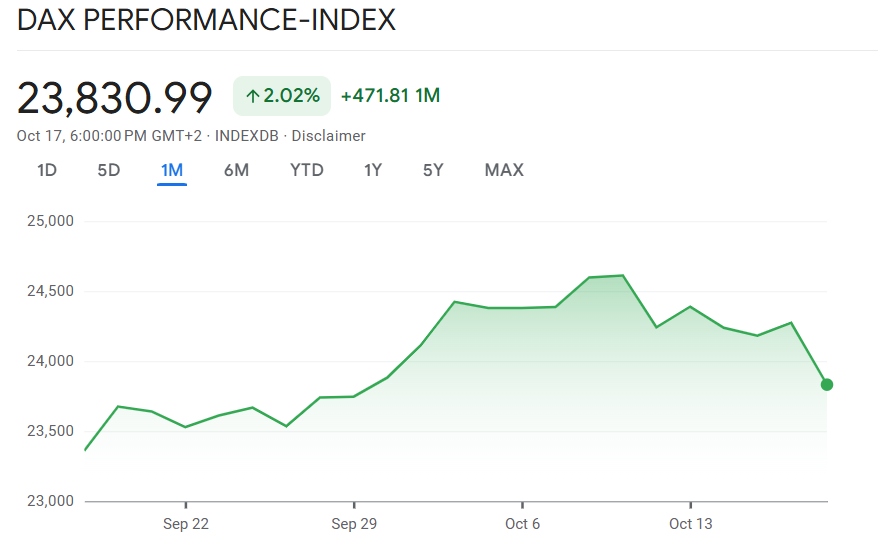Click the 25,000 y-axis label
The width and height of the screenshot is (878, 548).
pyautogui.click(x=50, y=221)
